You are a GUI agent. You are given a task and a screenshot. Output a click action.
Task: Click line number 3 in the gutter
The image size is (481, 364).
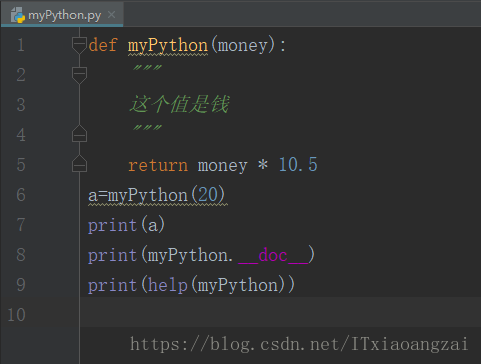[x=21, y=105]
